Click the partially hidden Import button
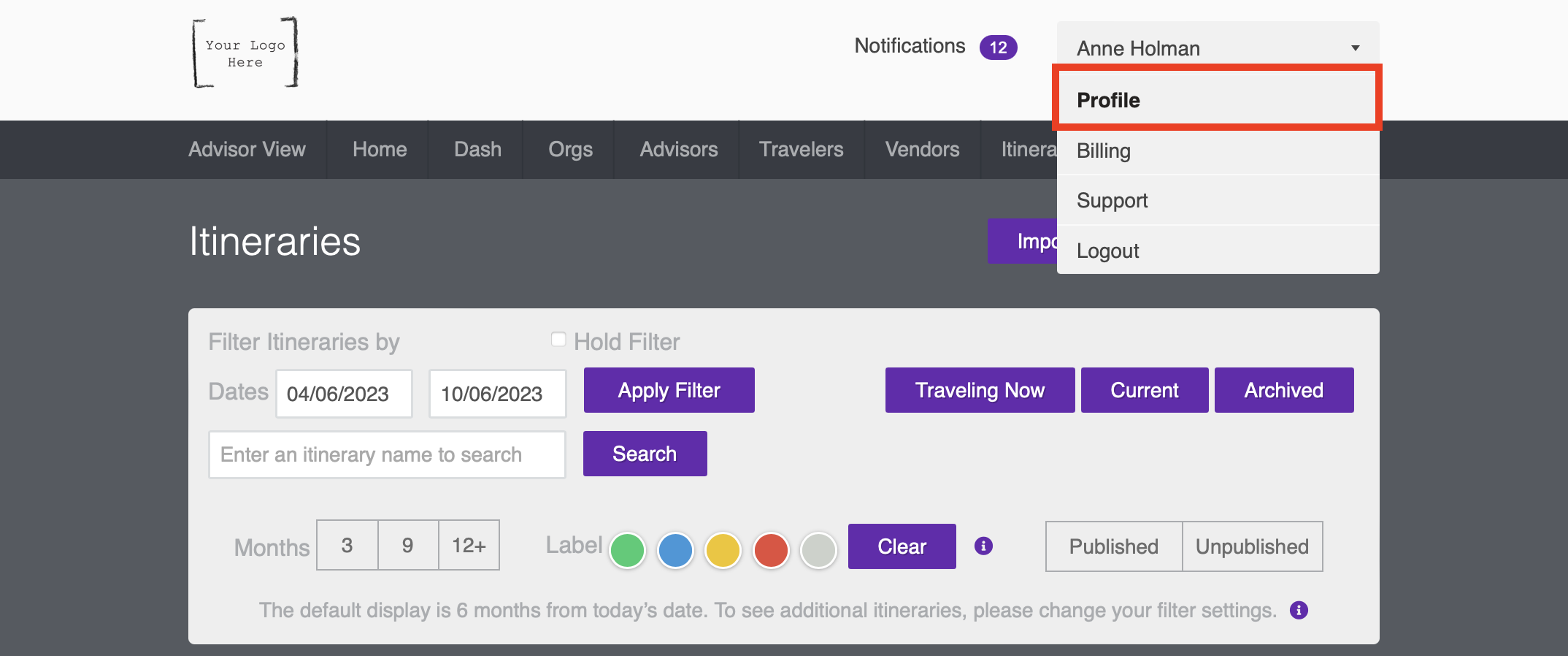 1023,241
